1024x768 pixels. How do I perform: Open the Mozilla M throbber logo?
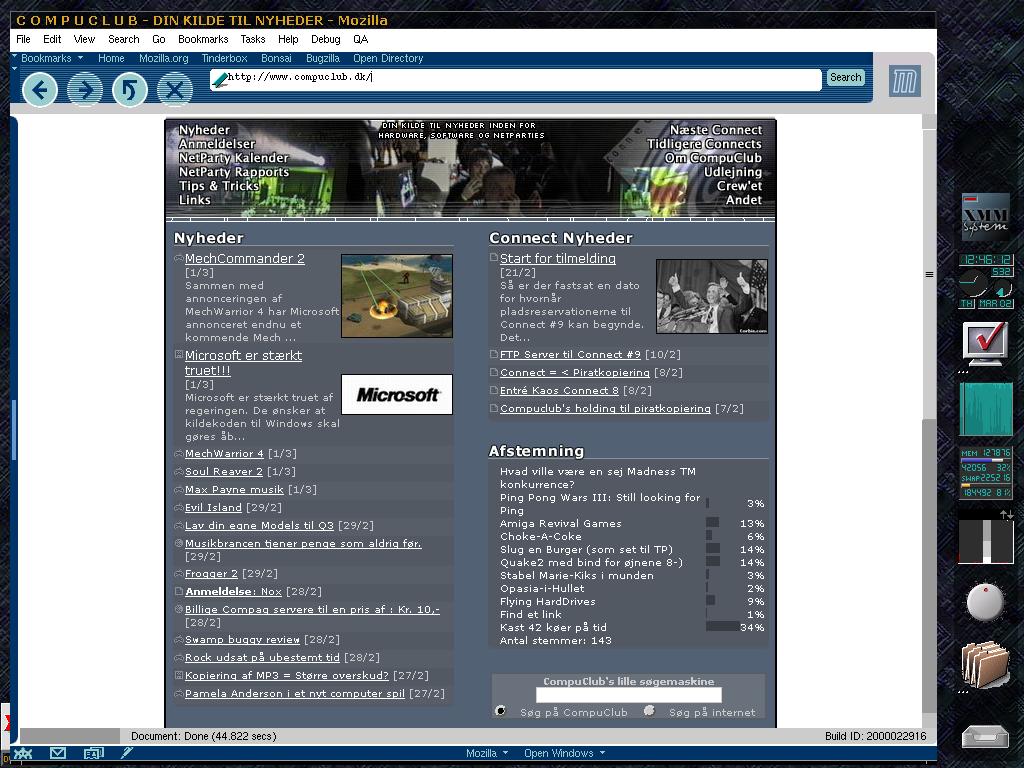pyautogui.click(x=904, y=82)
